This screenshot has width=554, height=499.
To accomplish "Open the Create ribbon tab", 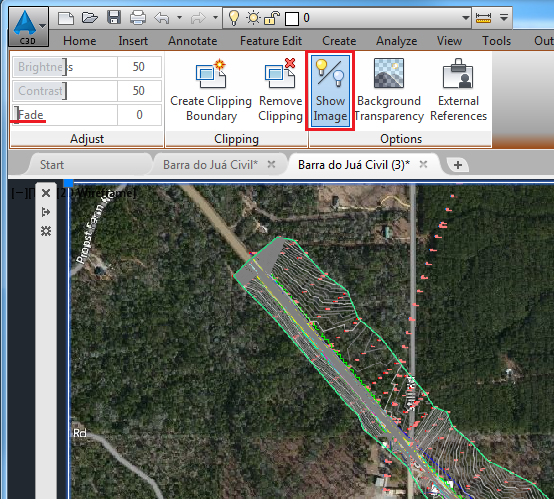I will point(339,41).
